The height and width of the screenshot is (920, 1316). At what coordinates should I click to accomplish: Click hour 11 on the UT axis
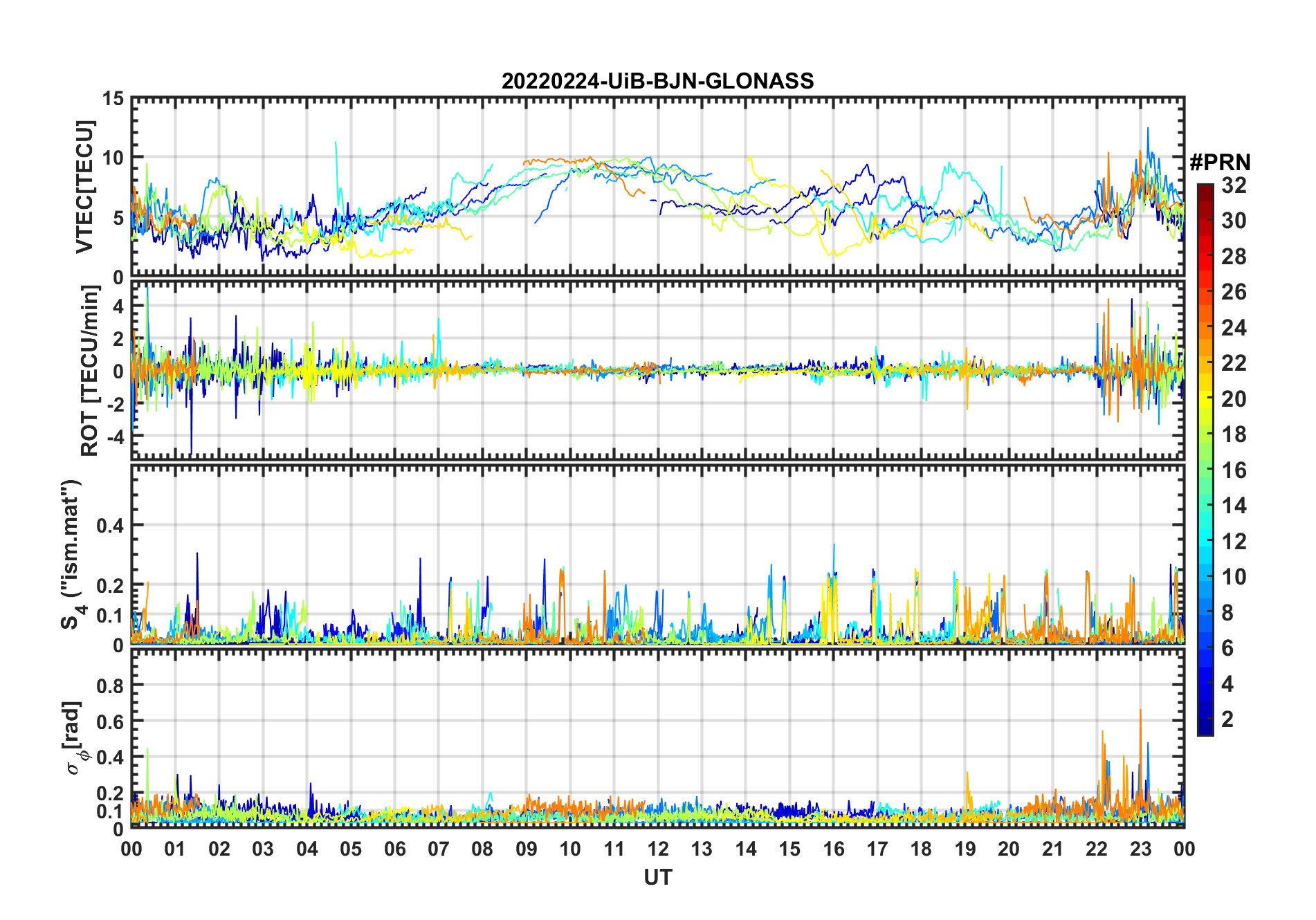pyautogui.click(x=614, y=849)
